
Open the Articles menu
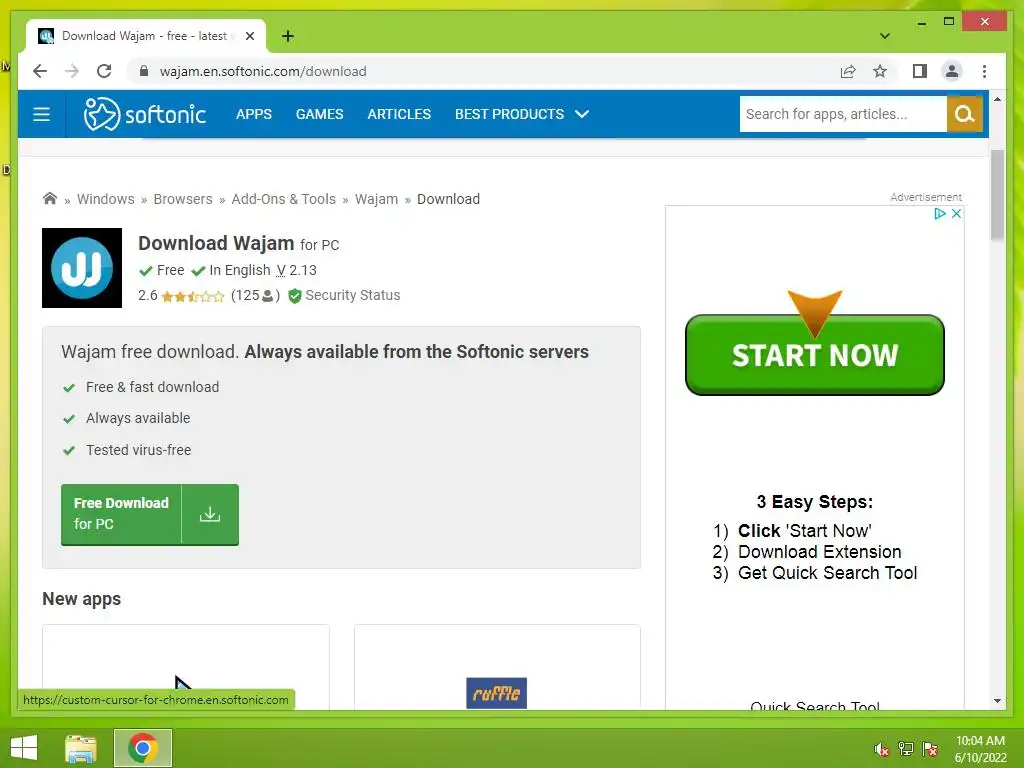[x=399, y=114]
